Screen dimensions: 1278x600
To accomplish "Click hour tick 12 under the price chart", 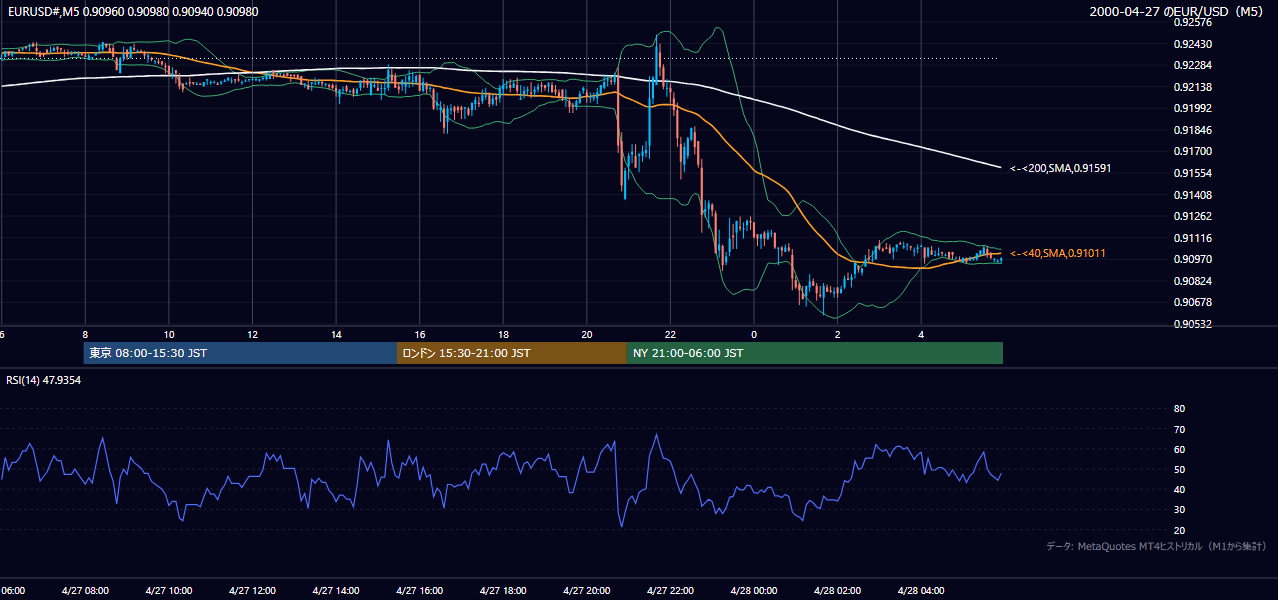I will (x=252, y=334).
